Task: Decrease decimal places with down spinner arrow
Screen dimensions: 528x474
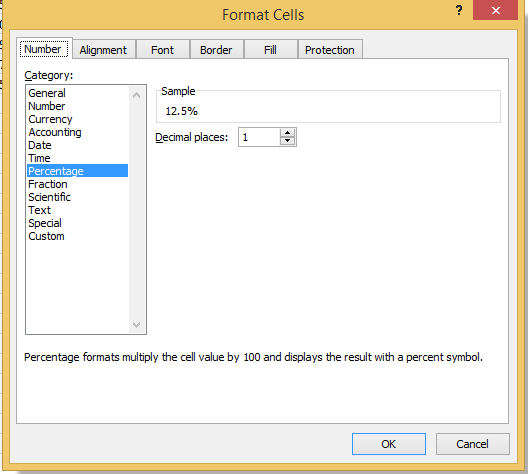Action: (288, 141)
